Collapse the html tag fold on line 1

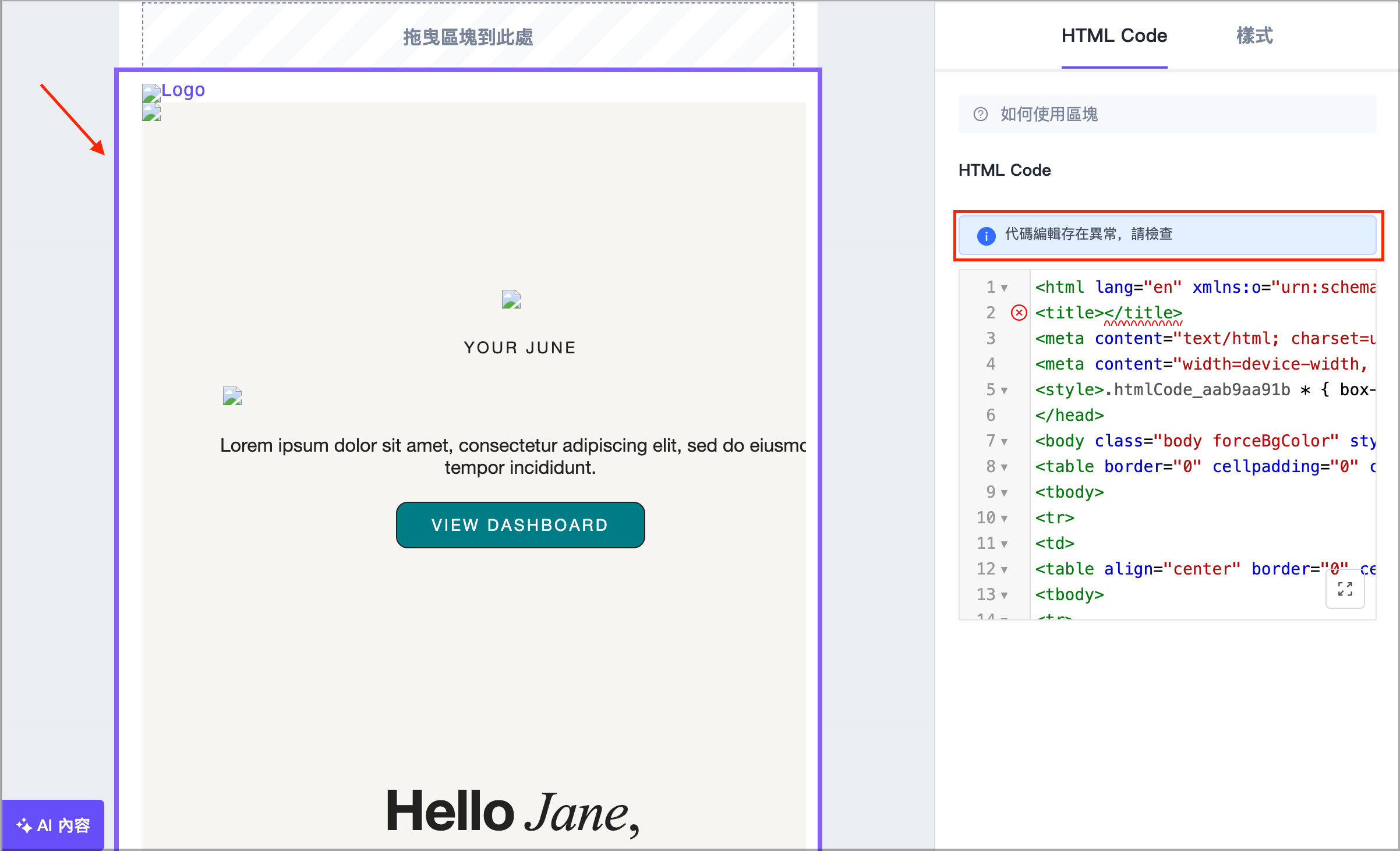pos(1004,288)
